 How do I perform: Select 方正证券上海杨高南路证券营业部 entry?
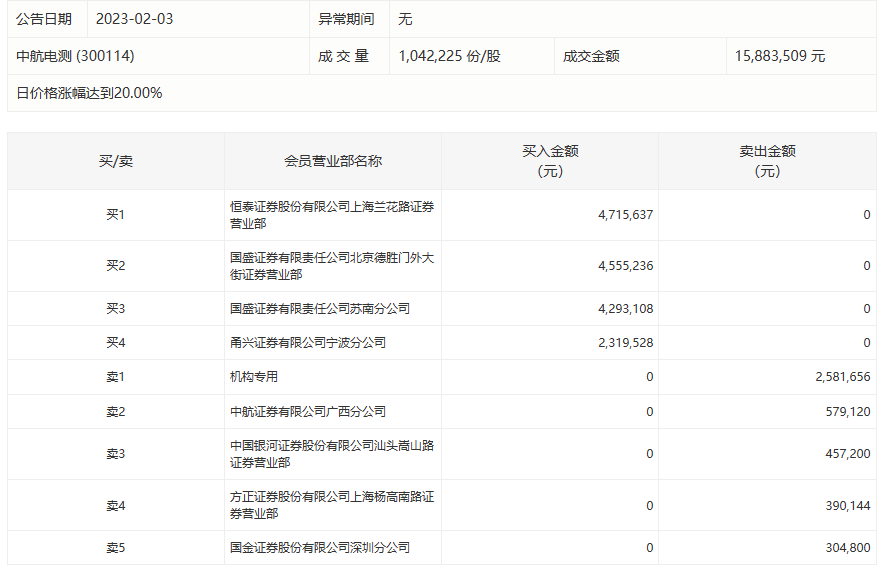pyautogui.click(x=332, y=505)
